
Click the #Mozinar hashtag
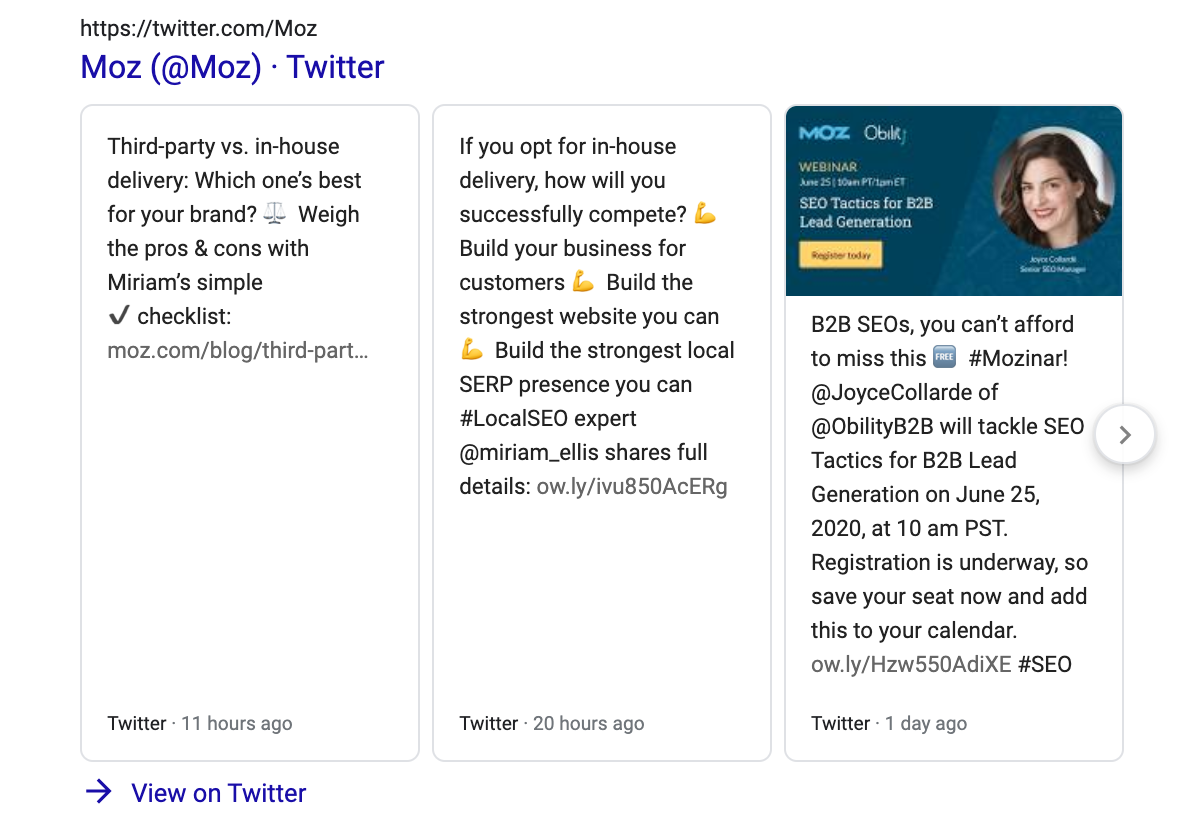[1018, 358]
